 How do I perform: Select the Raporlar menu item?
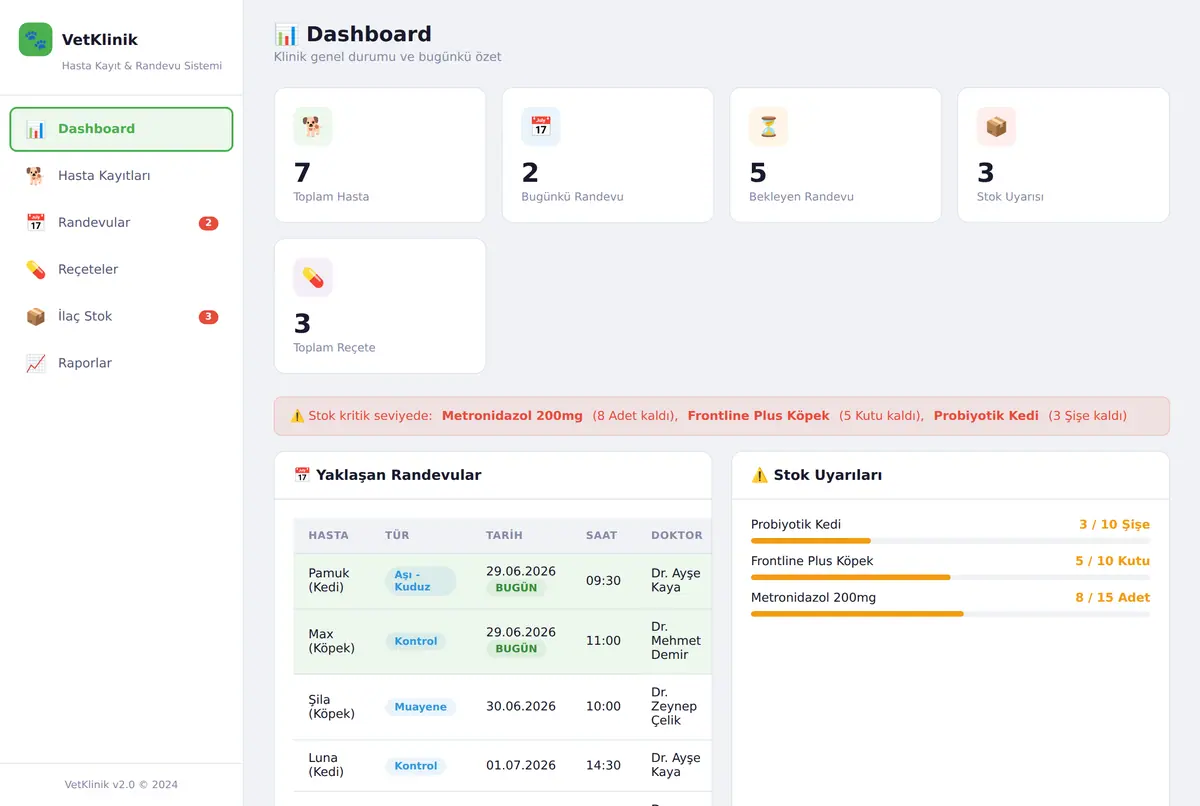[121, 364]
